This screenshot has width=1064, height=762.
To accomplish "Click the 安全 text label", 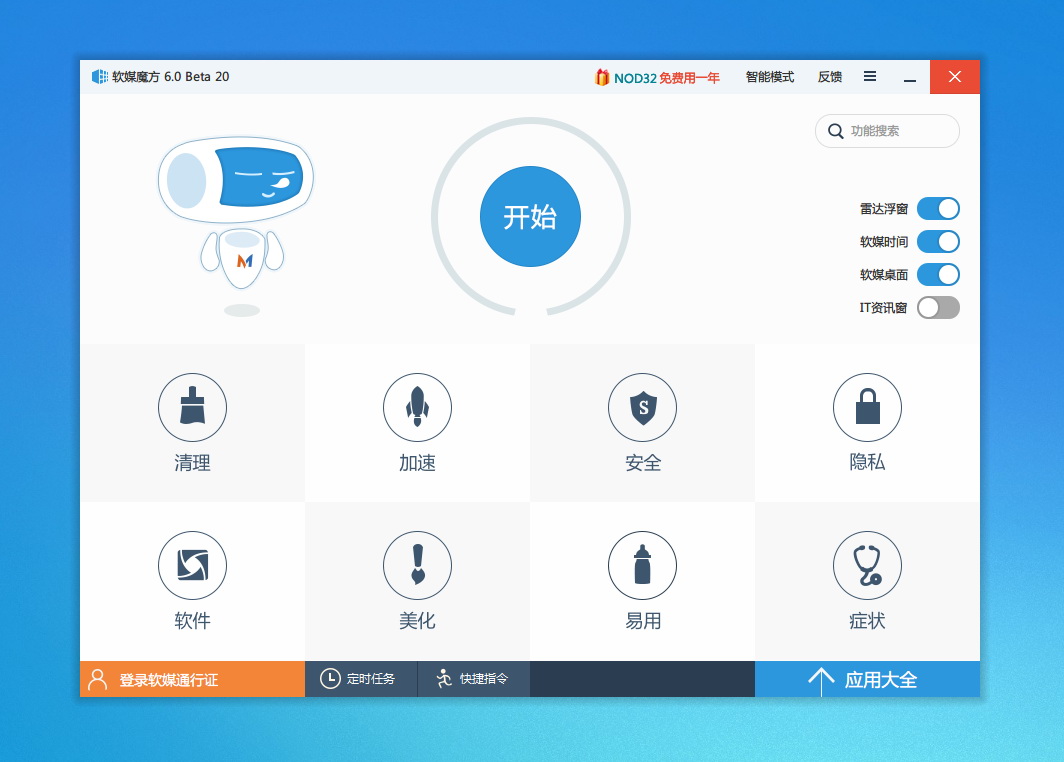I will click(x=643, y=463).
